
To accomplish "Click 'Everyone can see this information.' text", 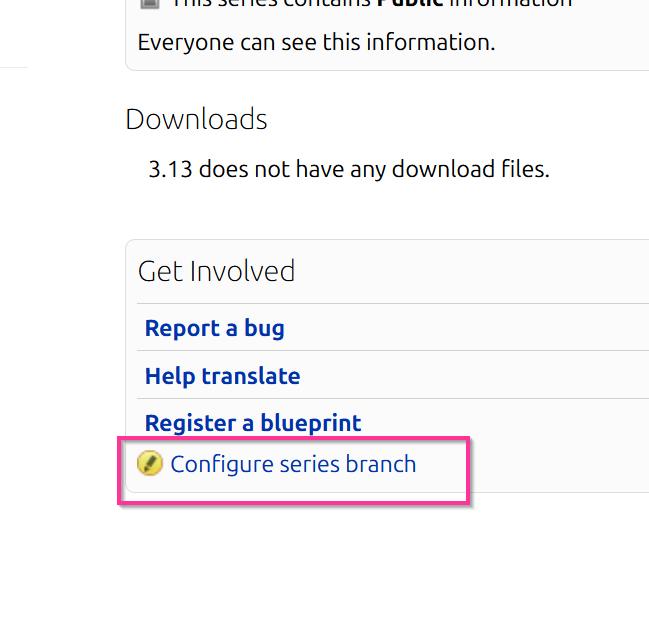I will pos(316,42).
